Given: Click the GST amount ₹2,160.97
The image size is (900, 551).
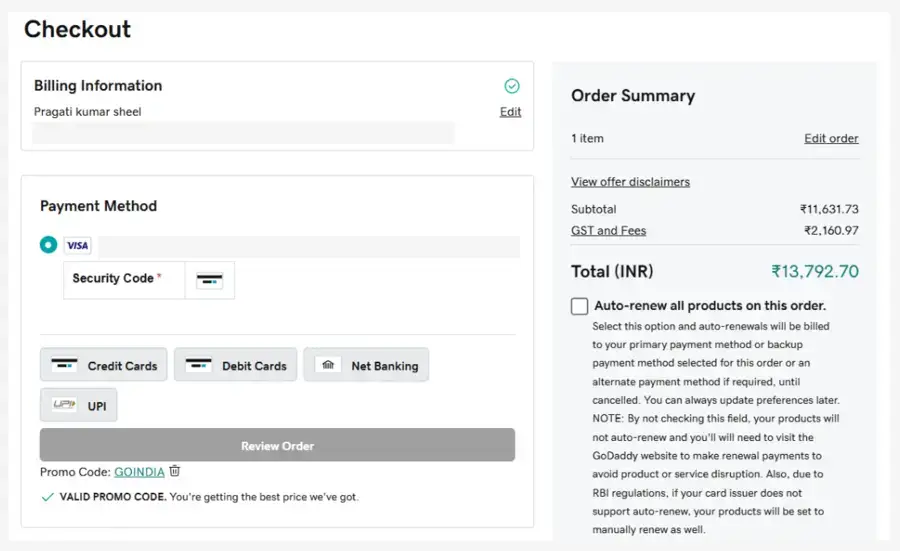Looking at the screenshot, I should coord(831,231).
